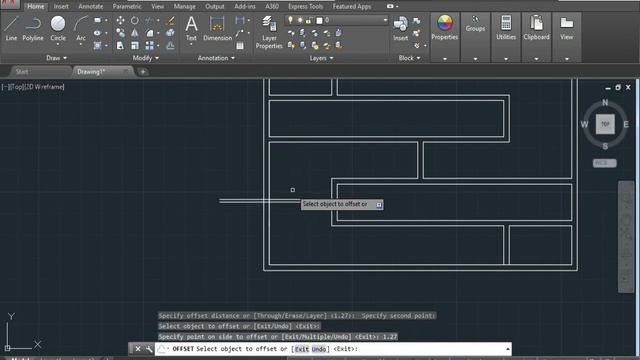Click the Utilities panel button
640x360 pixels.
(x=506, y=28)
